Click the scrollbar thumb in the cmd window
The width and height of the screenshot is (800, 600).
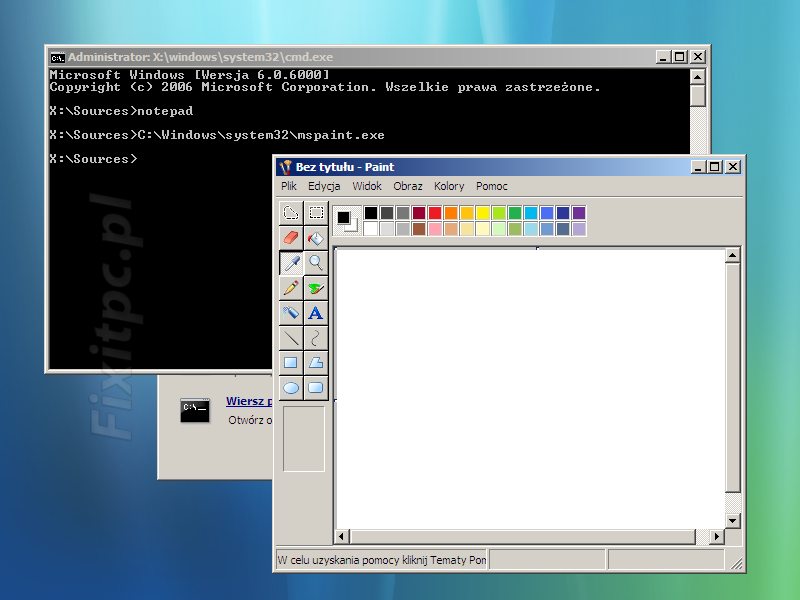click(x=697, y=95)
